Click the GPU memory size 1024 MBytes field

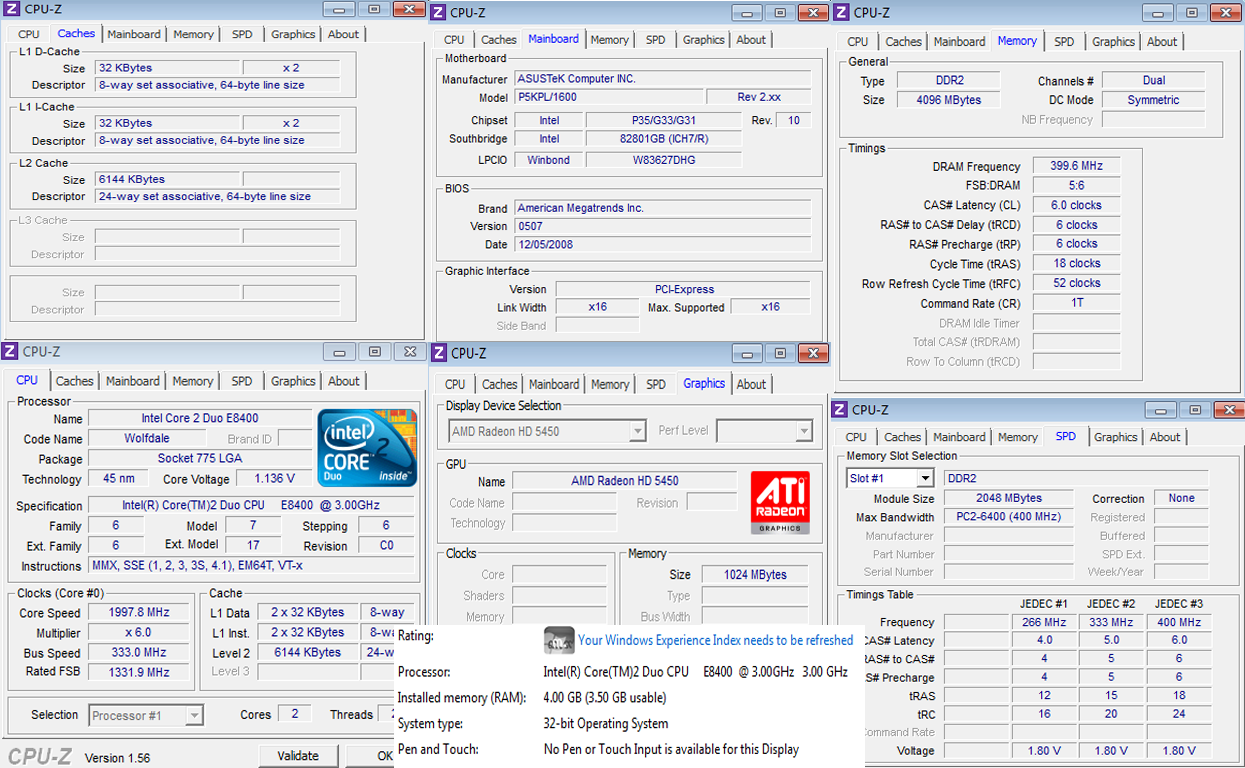[x=755, y=575]
